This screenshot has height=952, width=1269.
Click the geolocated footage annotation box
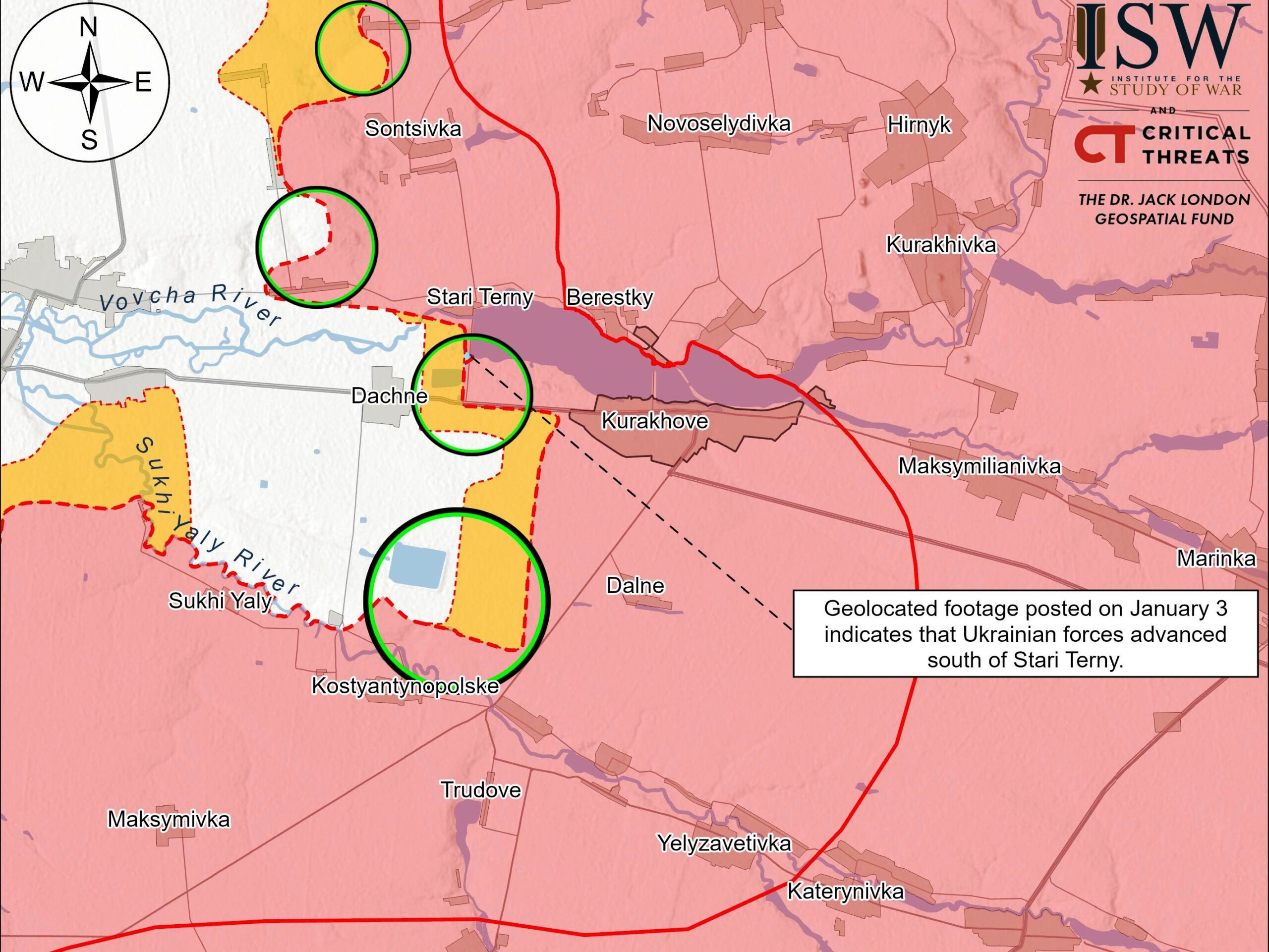click(x=1025, y=633)
